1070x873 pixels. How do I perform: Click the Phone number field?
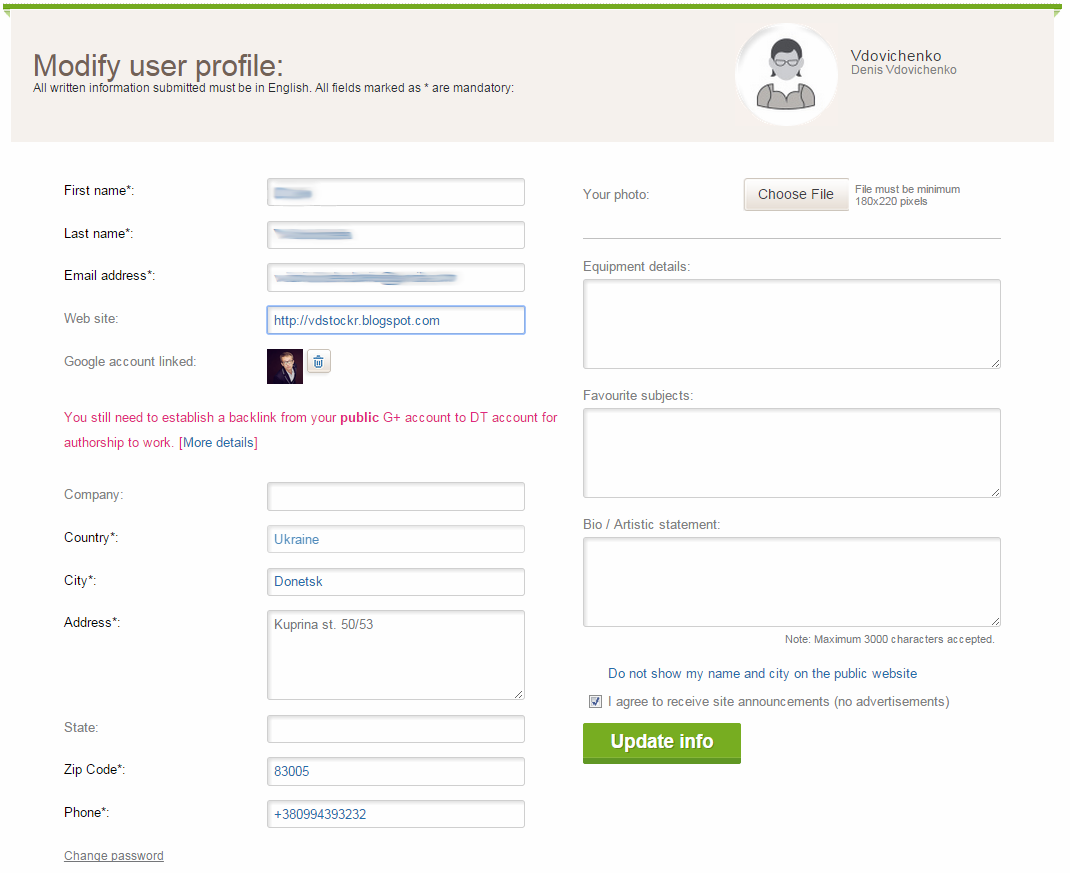(x=396, y=814)
